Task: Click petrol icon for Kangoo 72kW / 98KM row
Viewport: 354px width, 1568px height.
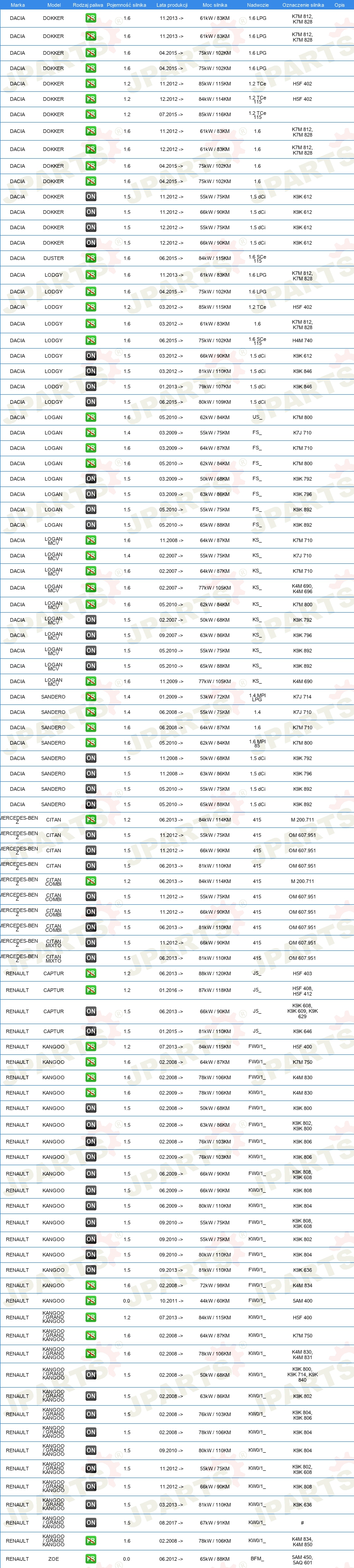Action: (91, 1285)
